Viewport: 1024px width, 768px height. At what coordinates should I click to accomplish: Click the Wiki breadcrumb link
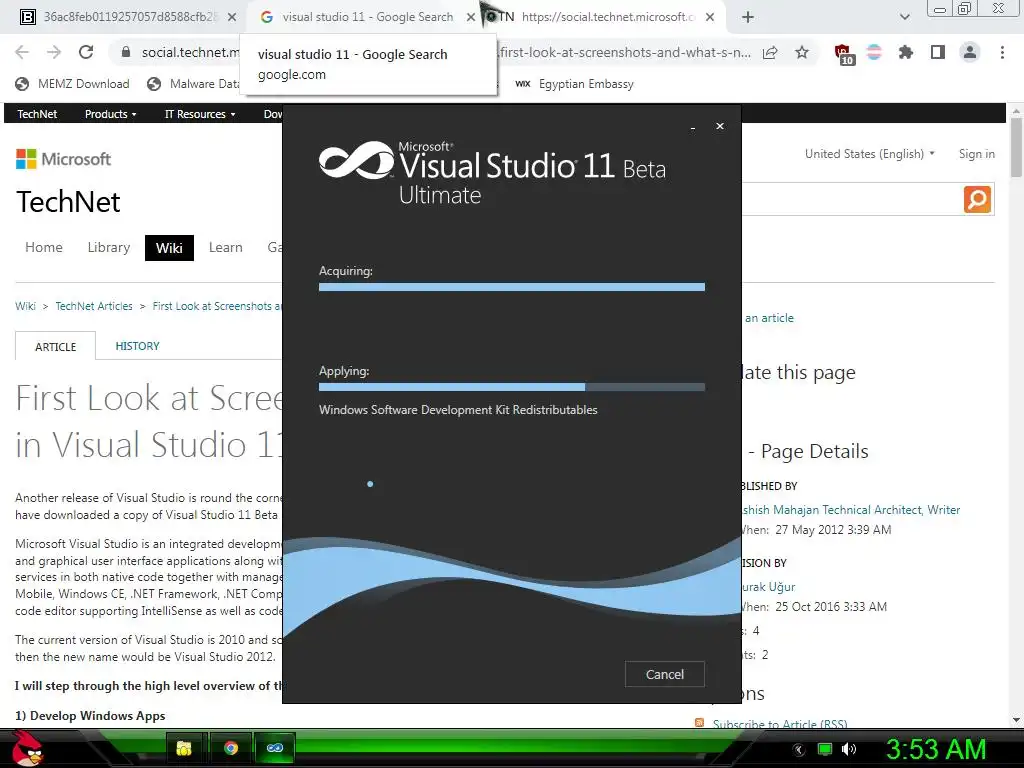pos(25,306)
